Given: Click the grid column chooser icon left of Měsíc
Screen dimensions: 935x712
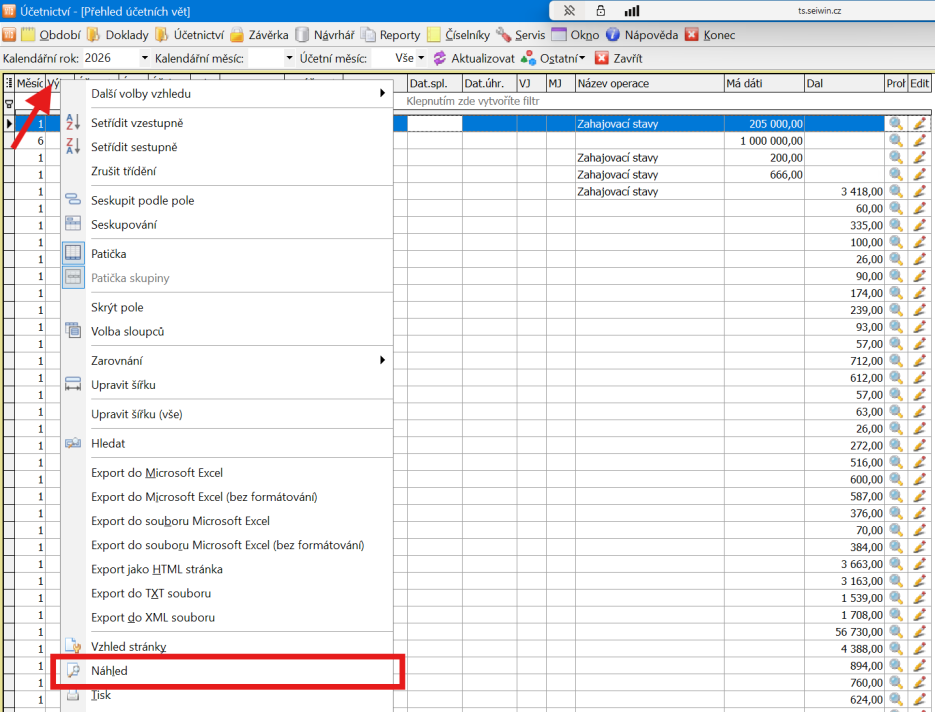Looking at the screenshot, I should click(9, 83).
